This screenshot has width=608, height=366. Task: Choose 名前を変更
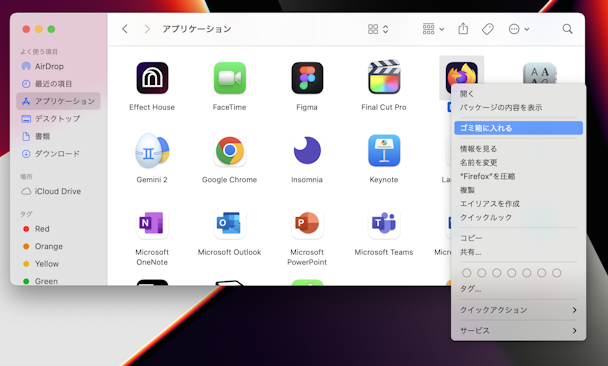[x=518, y=162]
